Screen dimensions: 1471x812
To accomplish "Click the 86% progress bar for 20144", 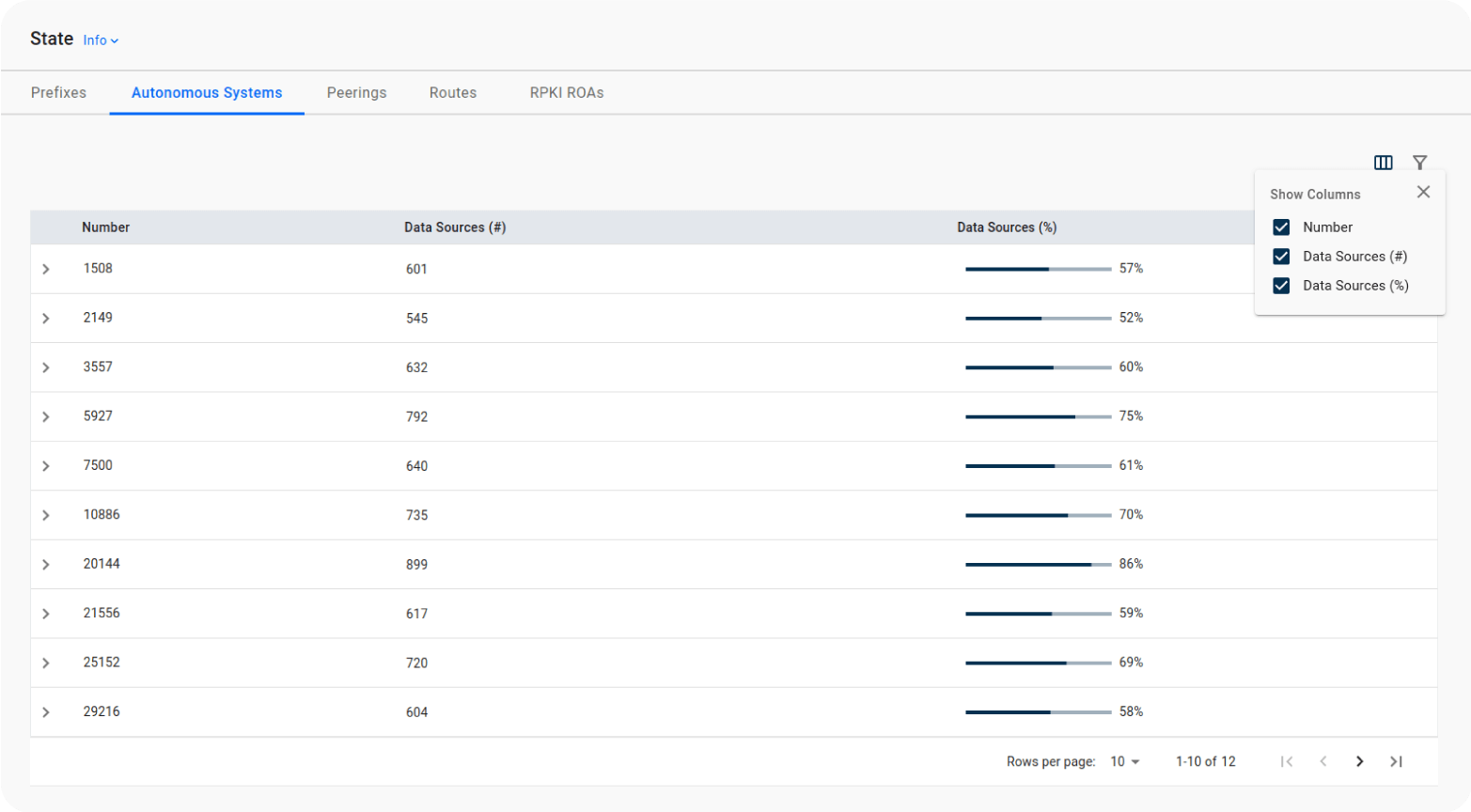I will [1038, 565].
